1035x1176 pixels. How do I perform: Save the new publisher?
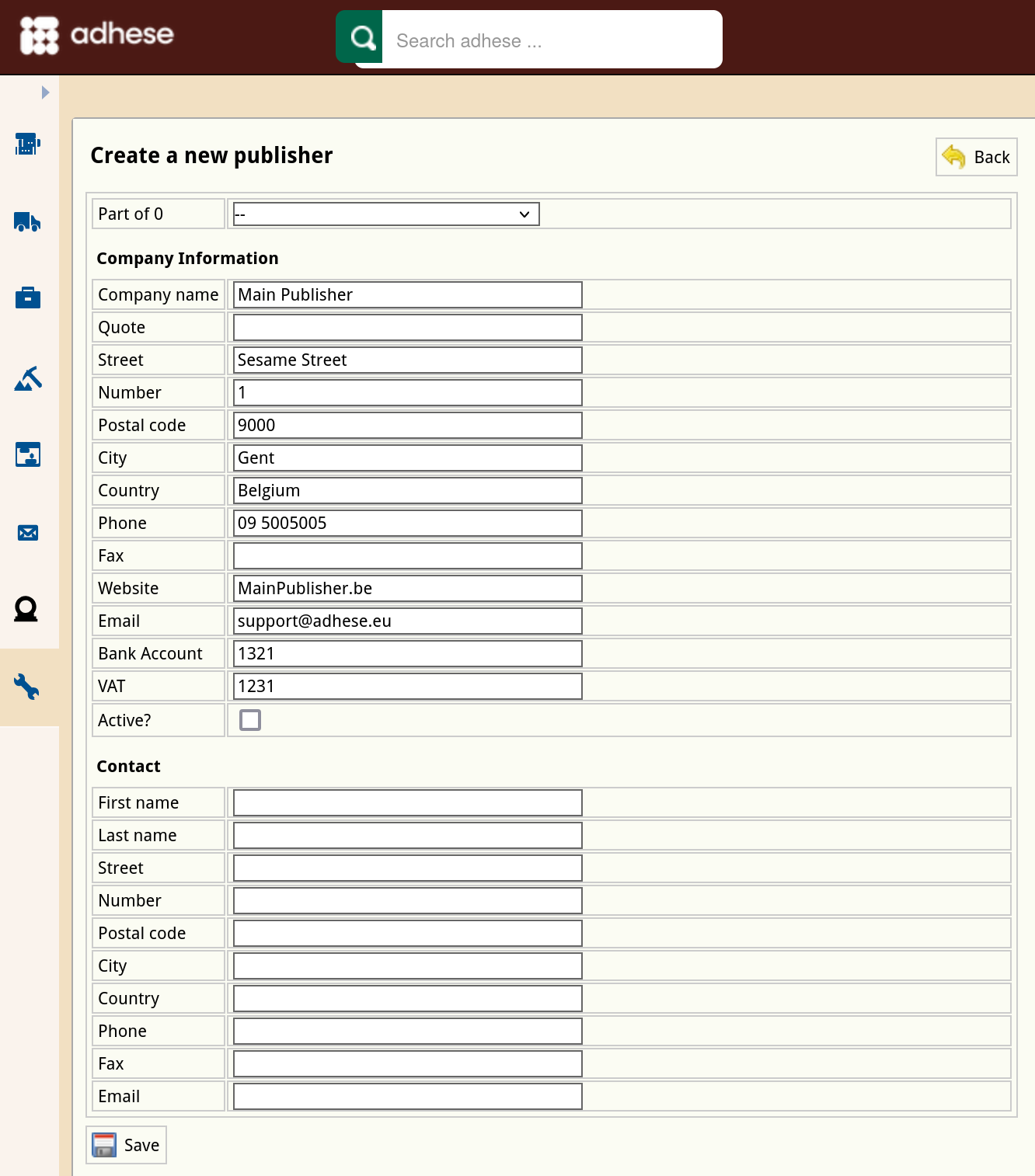126,1145
